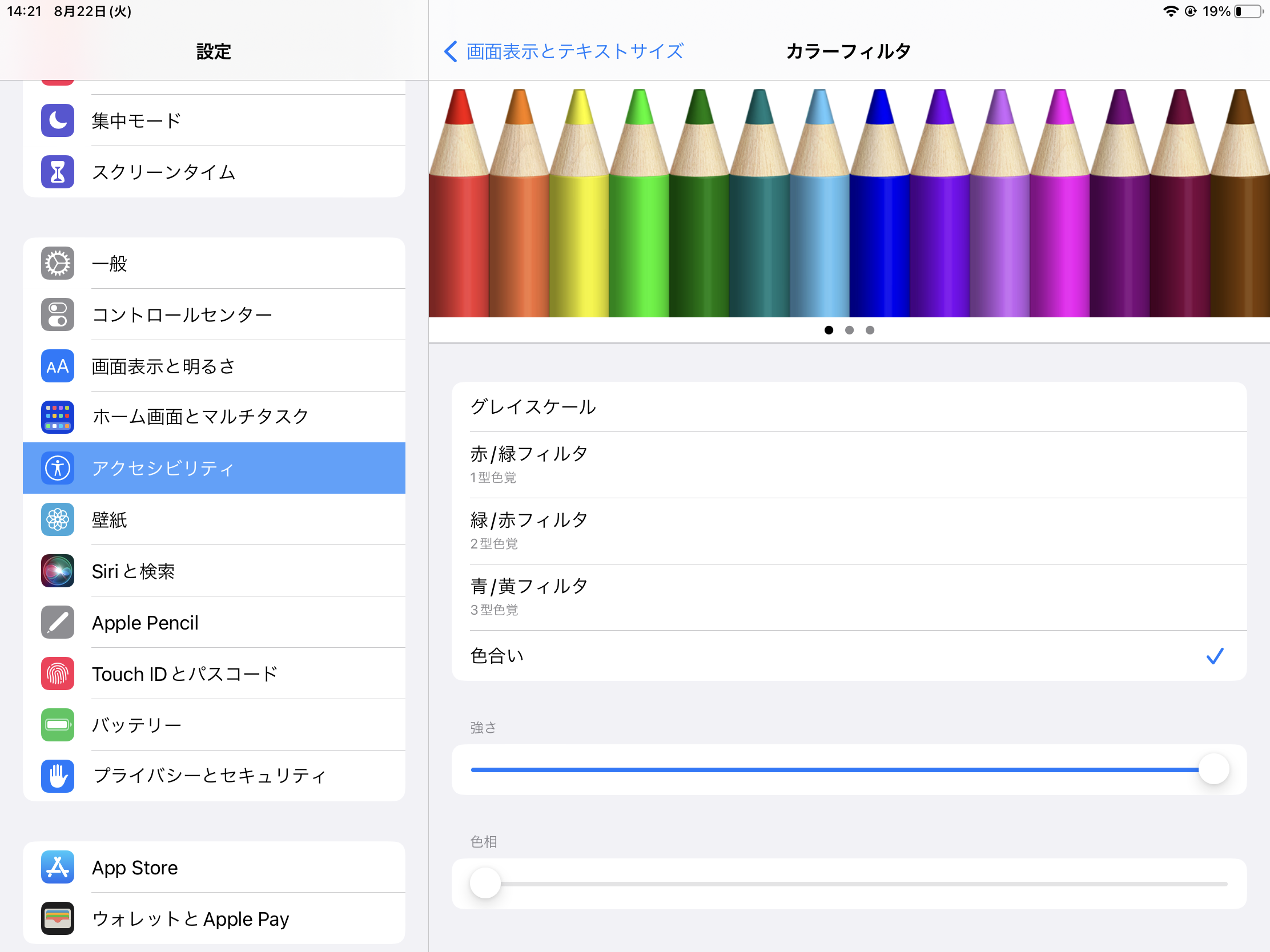
Task: Open App Store settings row
Action: (214, 868)
